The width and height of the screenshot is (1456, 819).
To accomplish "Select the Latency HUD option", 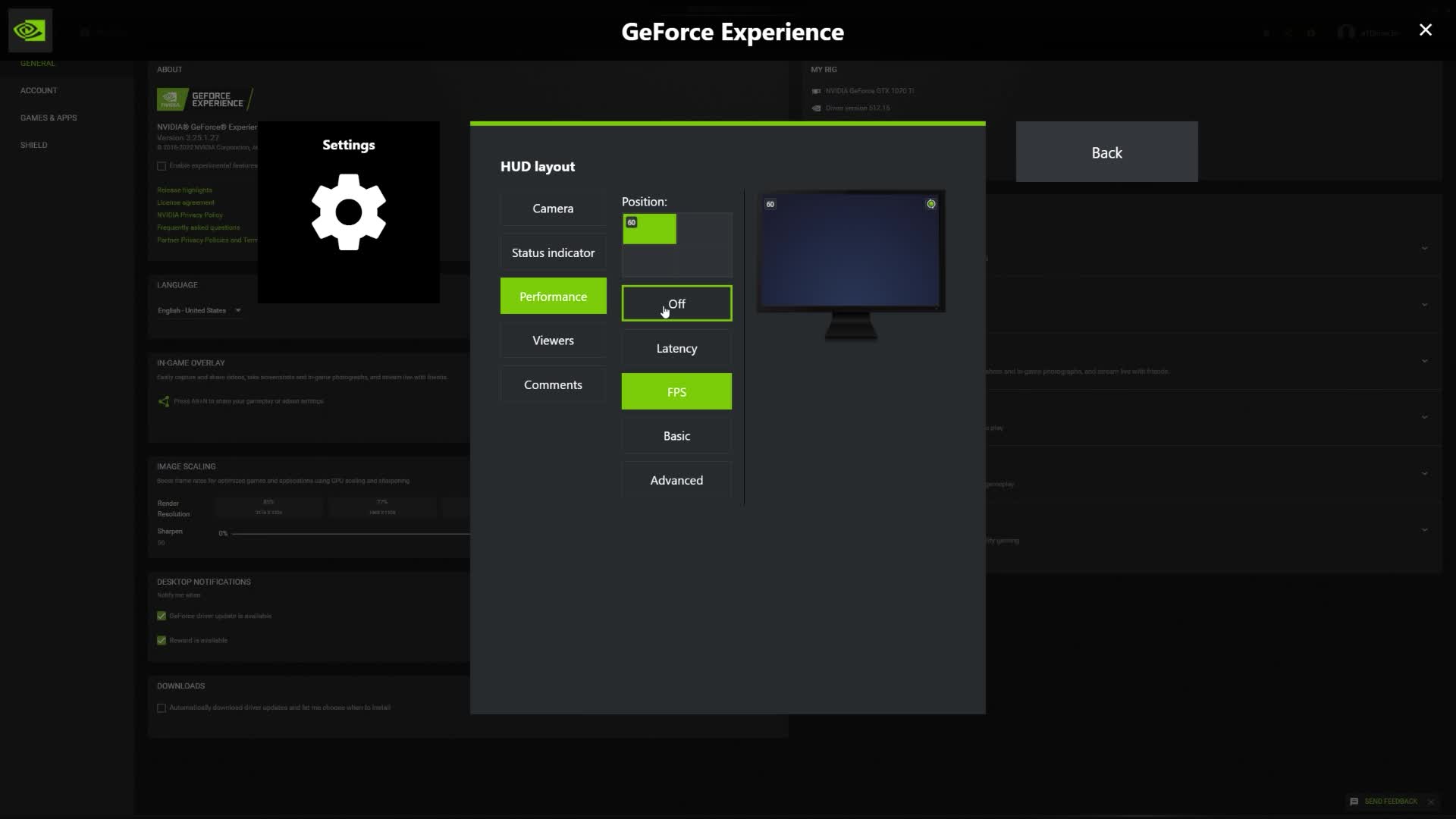I will point(676,348).
